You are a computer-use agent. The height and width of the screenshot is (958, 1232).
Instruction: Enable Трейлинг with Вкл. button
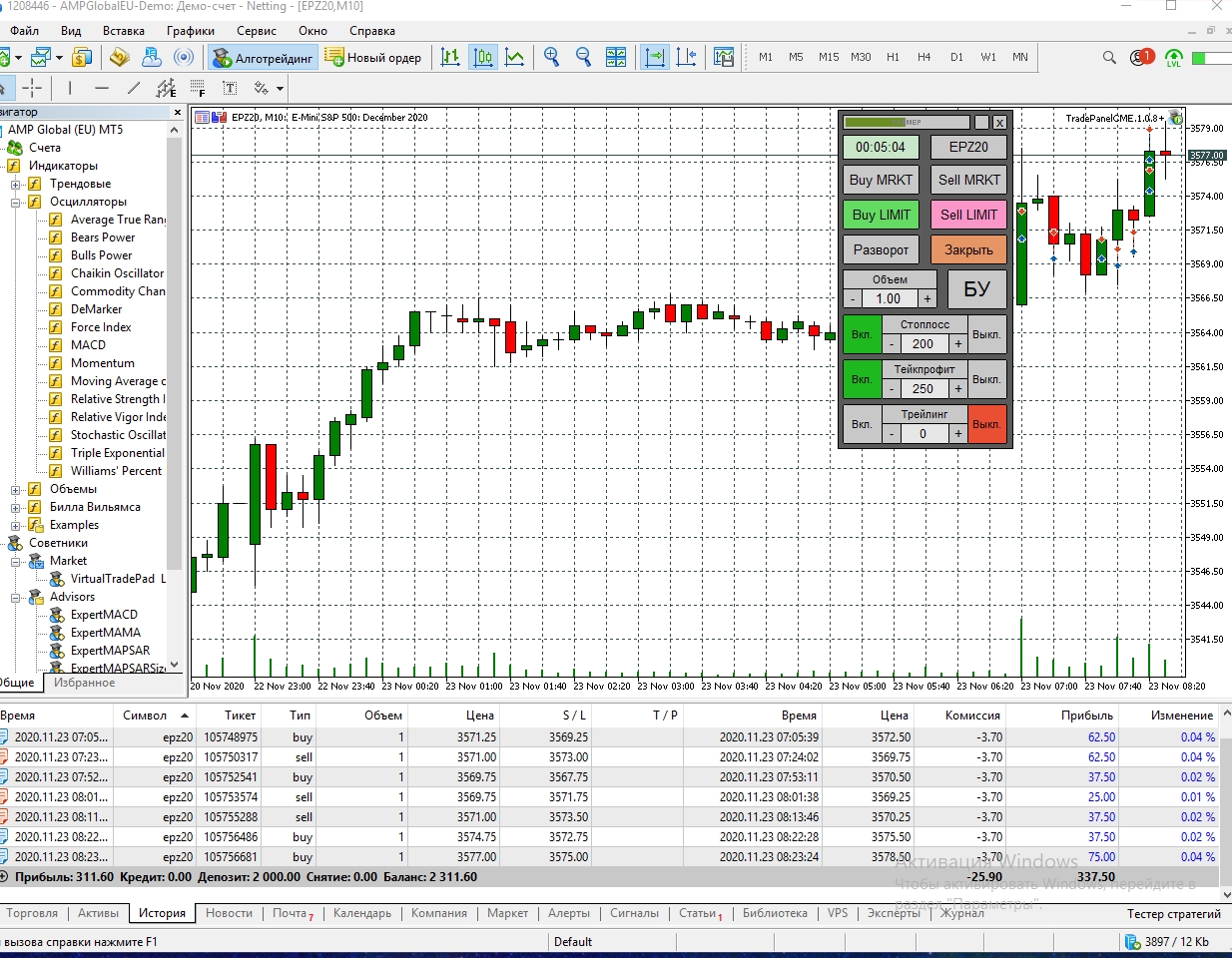(862, 424)
